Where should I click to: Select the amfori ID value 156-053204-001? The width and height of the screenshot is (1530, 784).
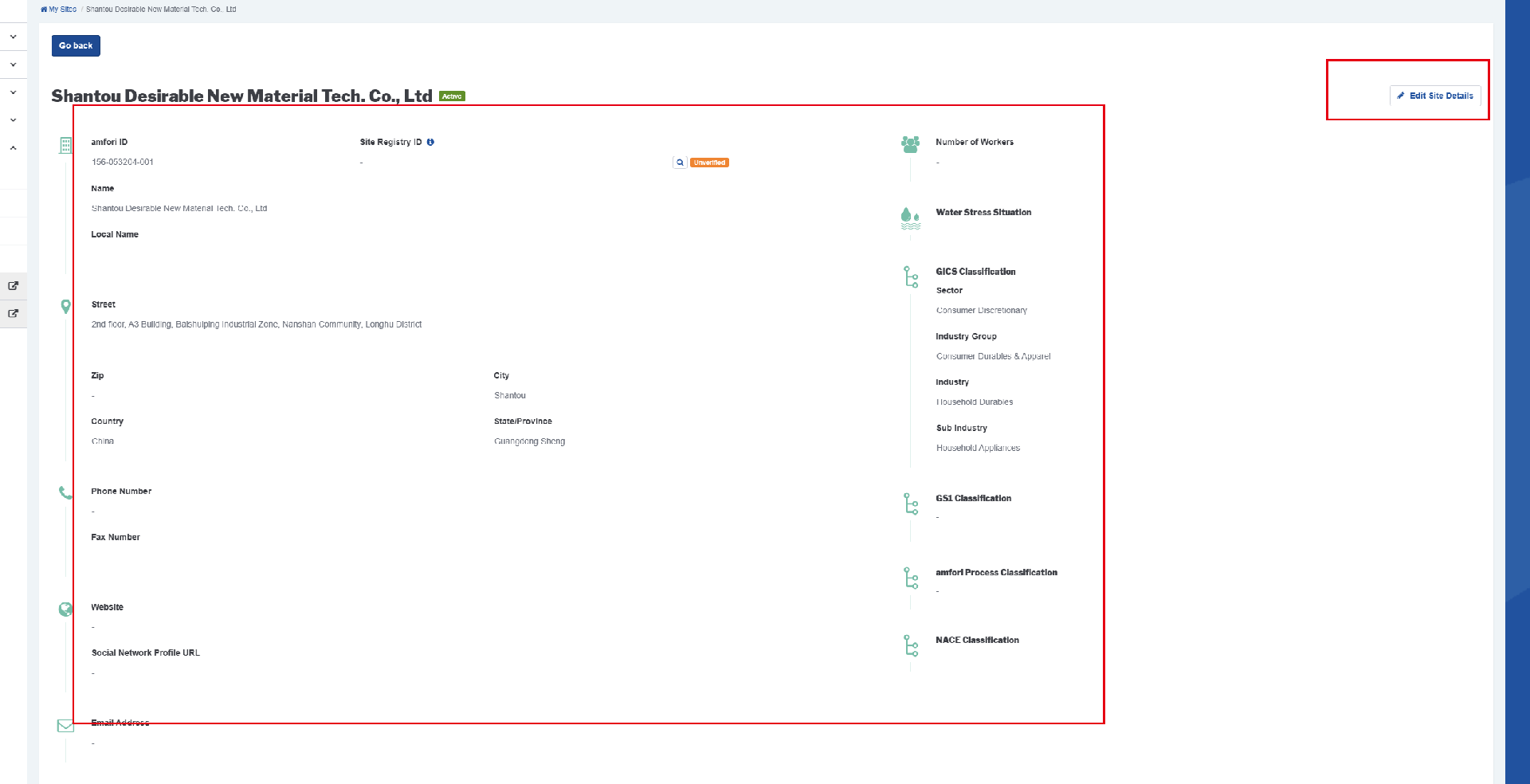pyautogui.click(x=123, y=162)
